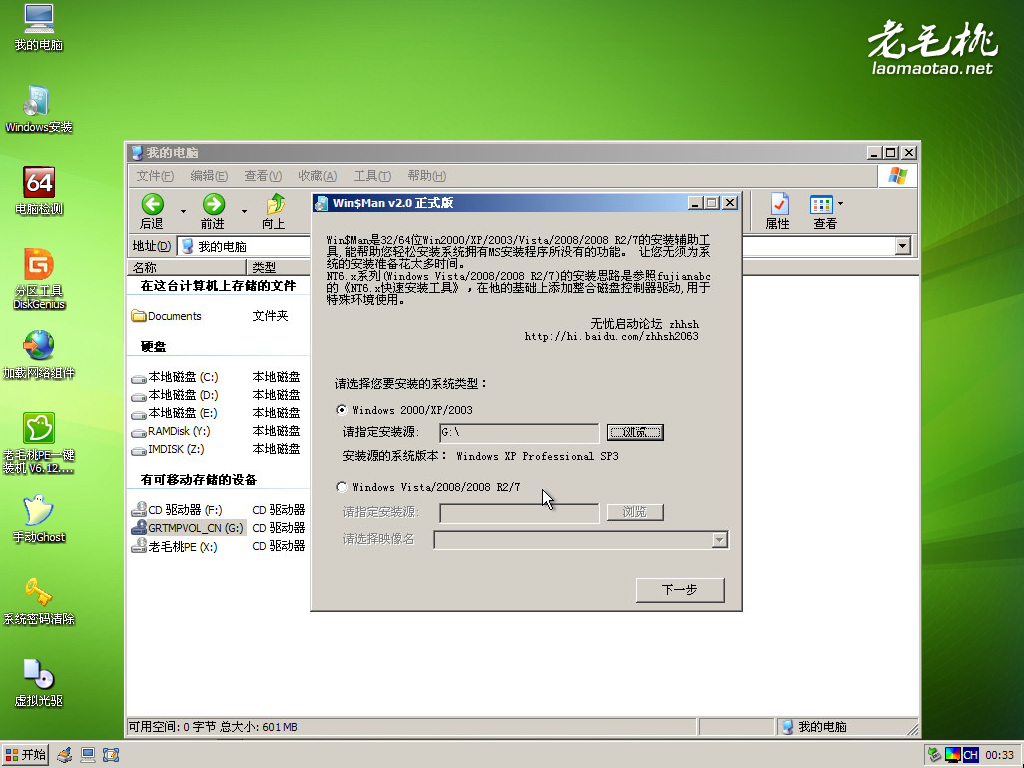The width and height of the screenshot is (1024, 768).
Task: Open the 我的电脑 desktop icon
Action: tap(39, 27)
